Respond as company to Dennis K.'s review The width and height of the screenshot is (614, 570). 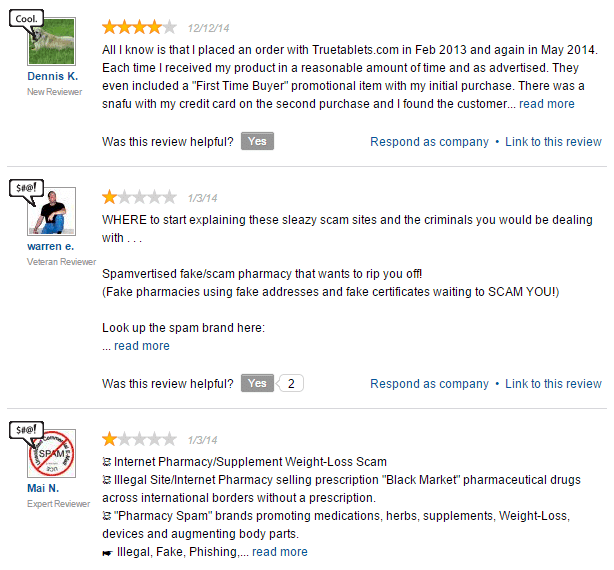click(x=429, y=142)
